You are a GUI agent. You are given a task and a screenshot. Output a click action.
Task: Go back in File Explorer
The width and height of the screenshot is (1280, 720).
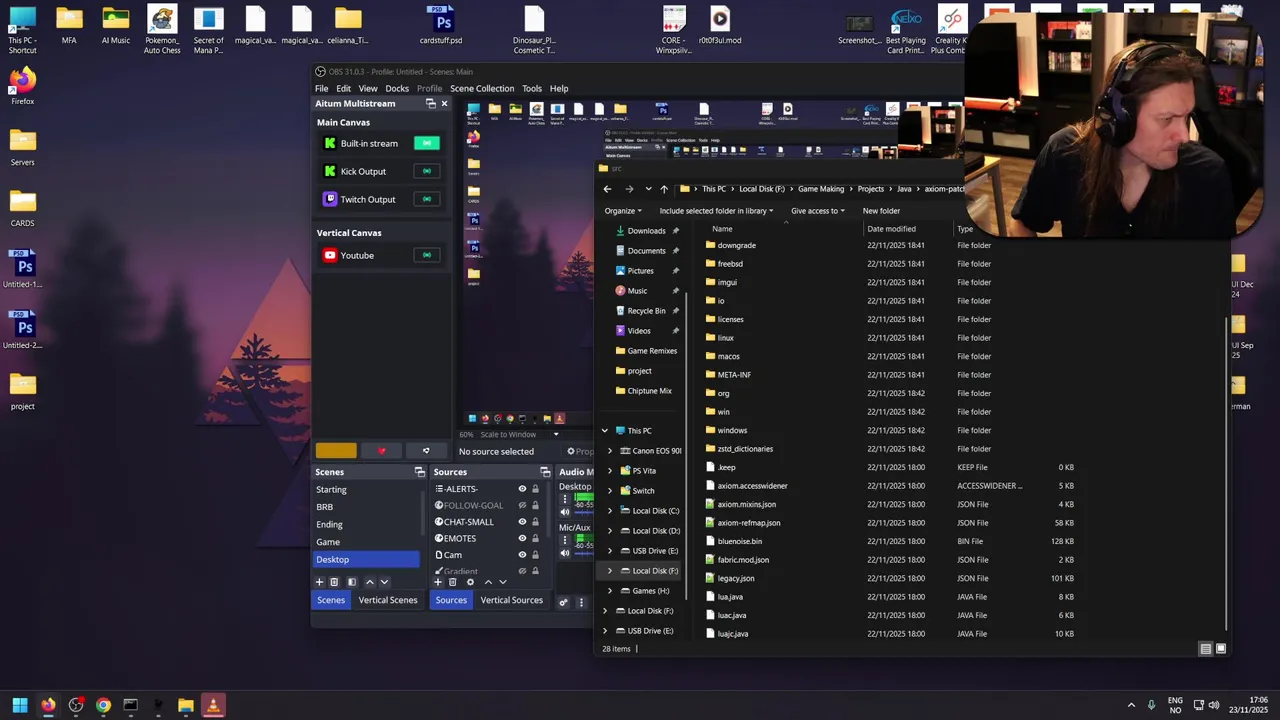[607, 189]
